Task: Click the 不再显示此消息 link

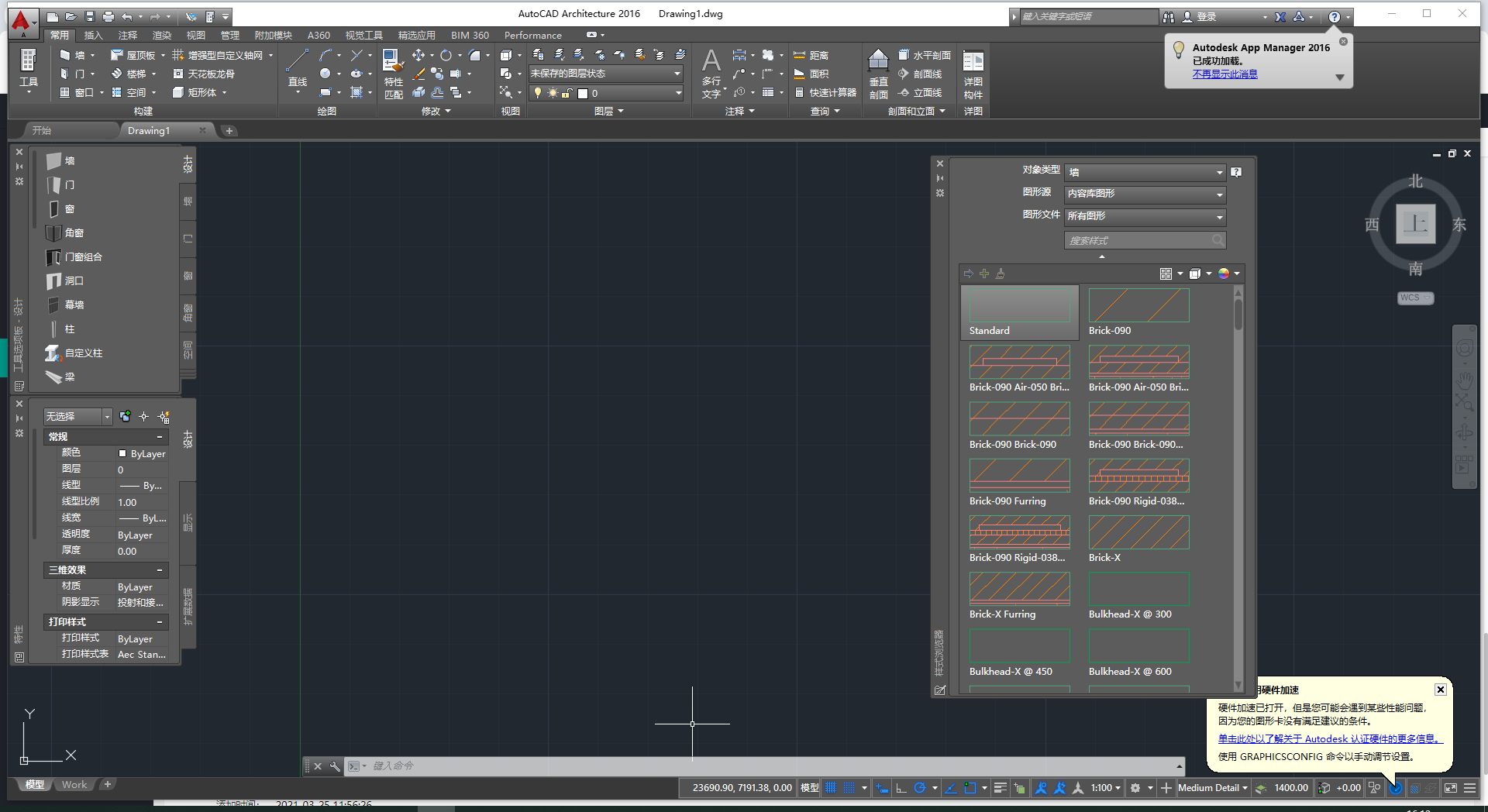Action: 1224,74
